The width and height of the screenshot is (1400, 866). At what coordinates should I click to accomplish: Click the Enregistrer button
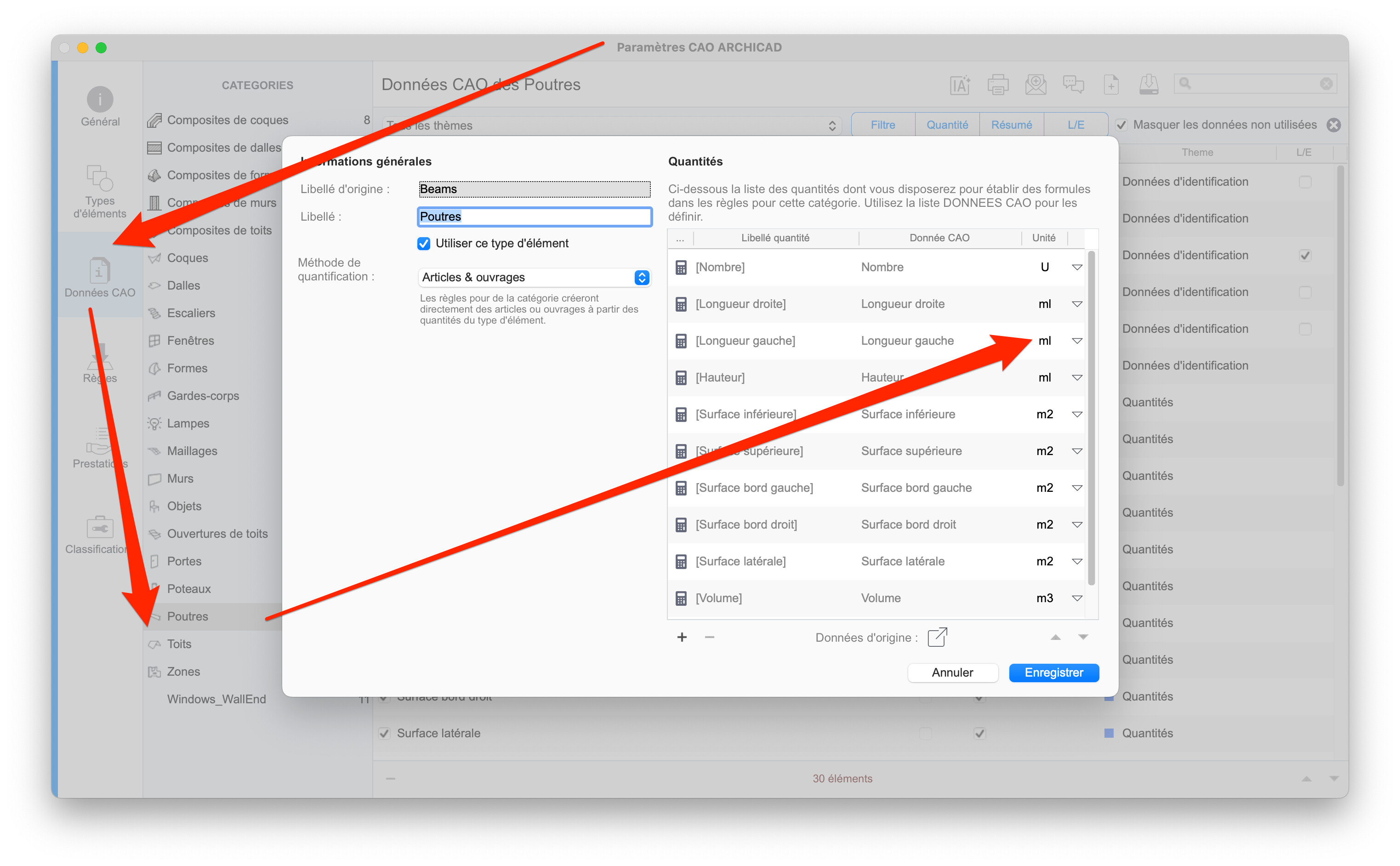[x=1053, y=672]
